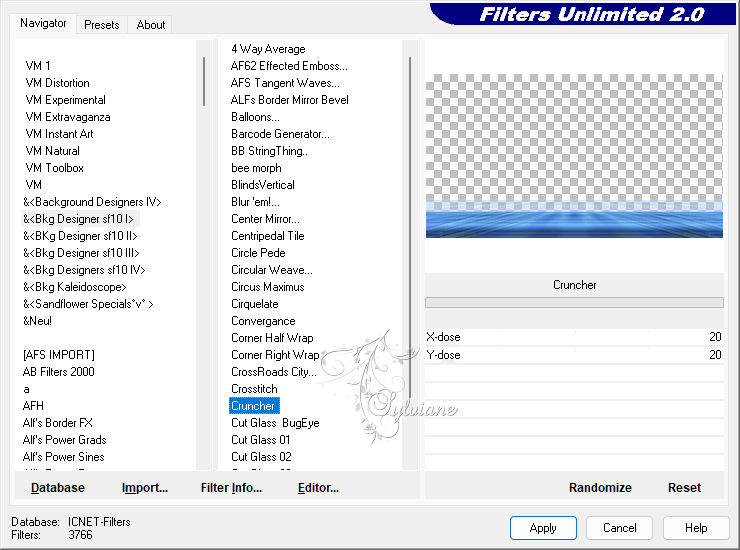Click the Database button

tap(58, 488)
